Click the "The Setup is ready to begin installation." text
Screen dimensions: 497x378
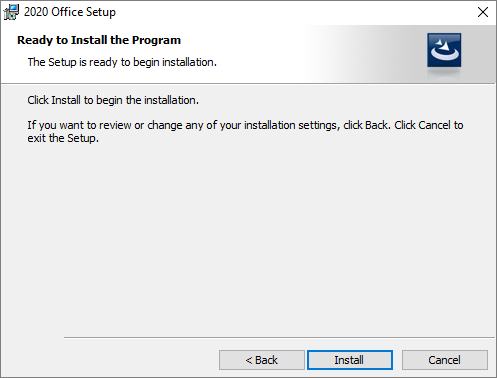tap(122, 62)
